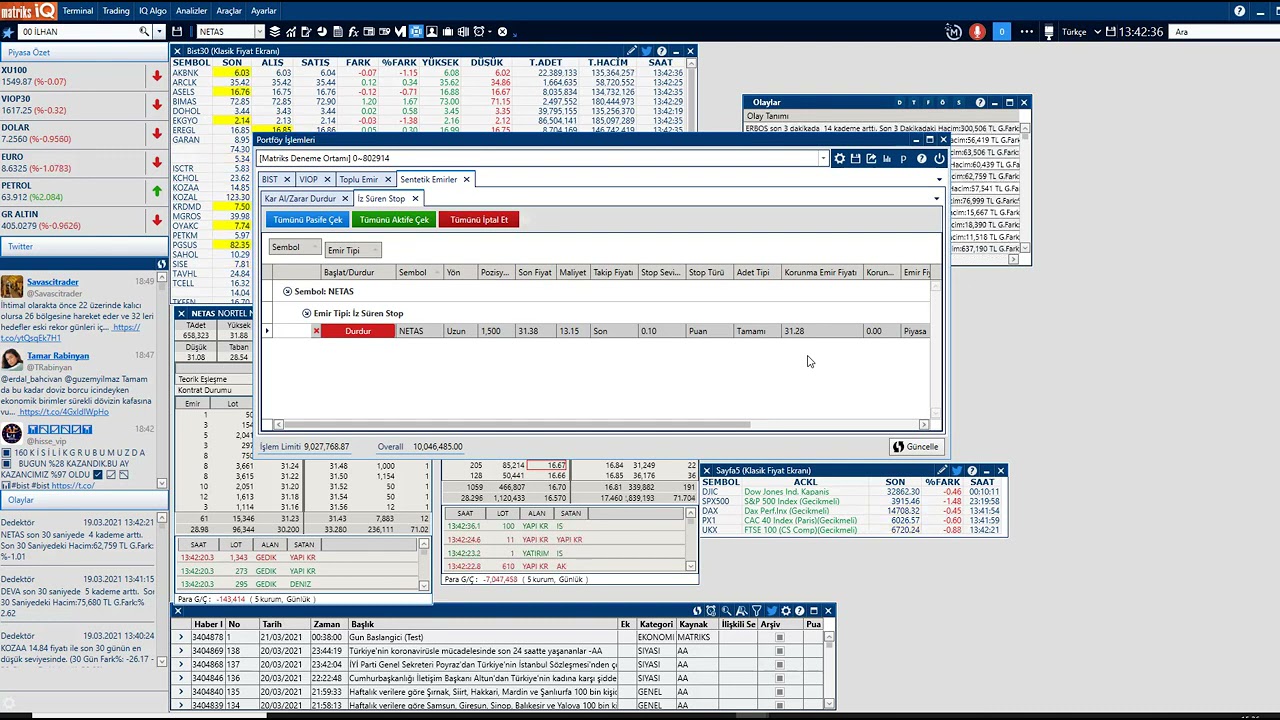Click the Tümünü Aktife Çek button

point(394,220)
